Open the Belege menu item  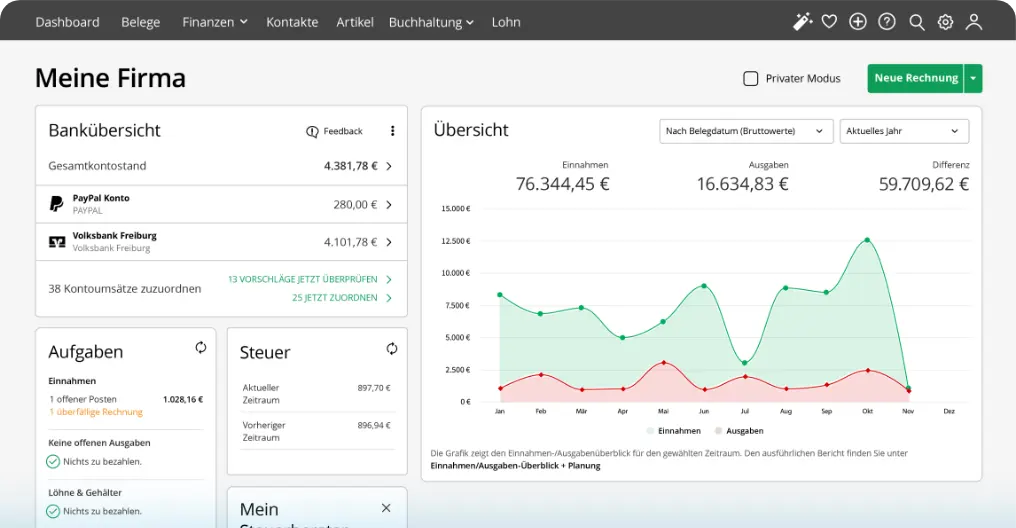click(x=140, y=22)
